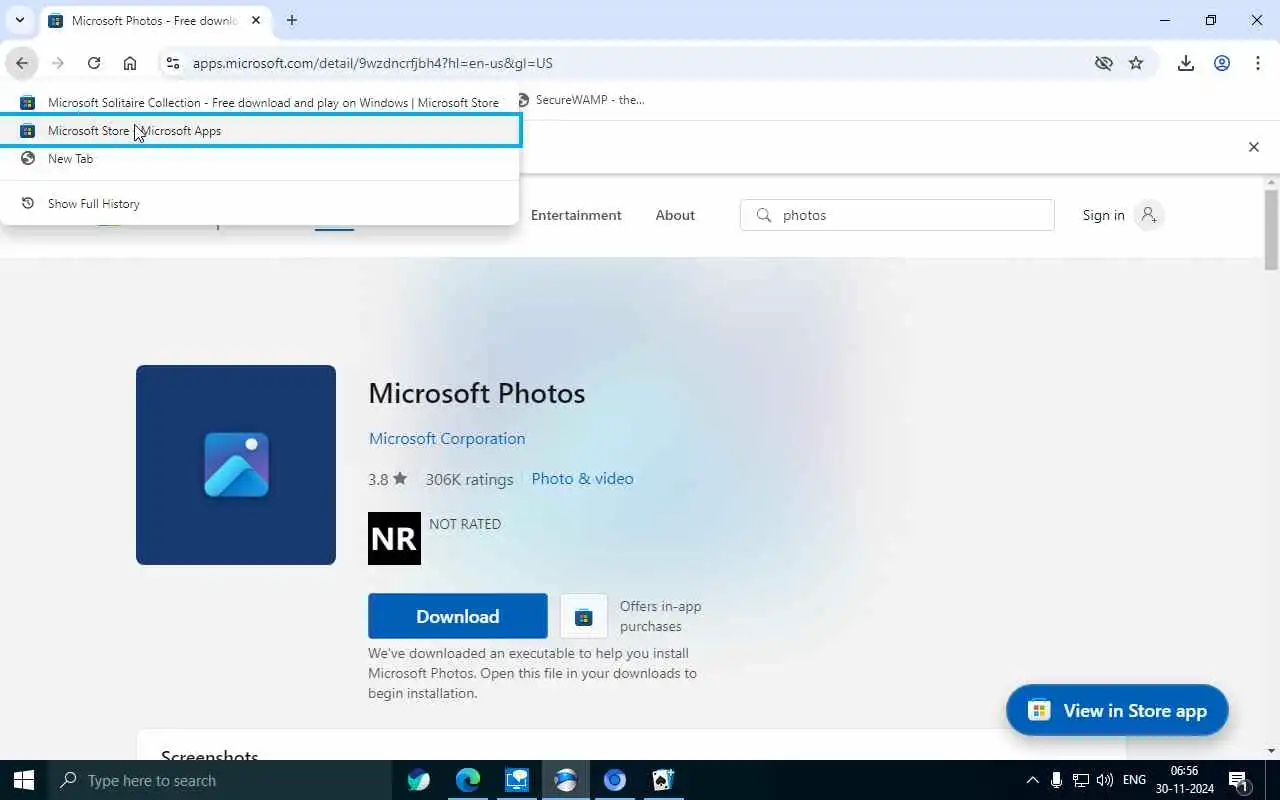Choose New Tab history entry

click(260, 158)
